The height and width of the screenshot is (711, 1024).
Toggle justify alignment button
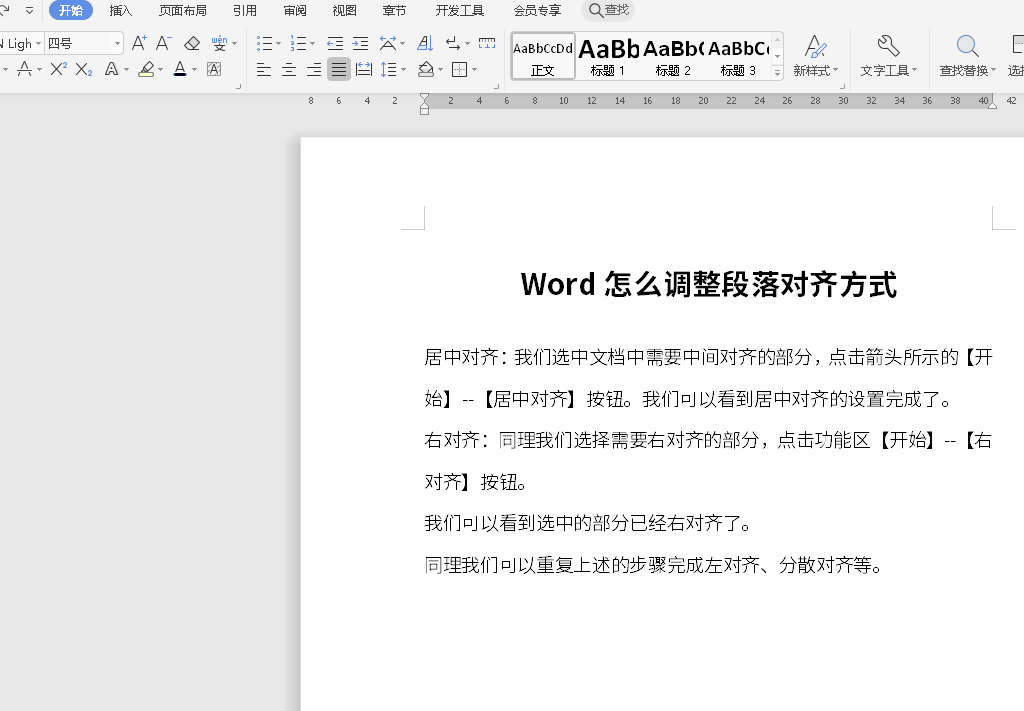point(339,69)
